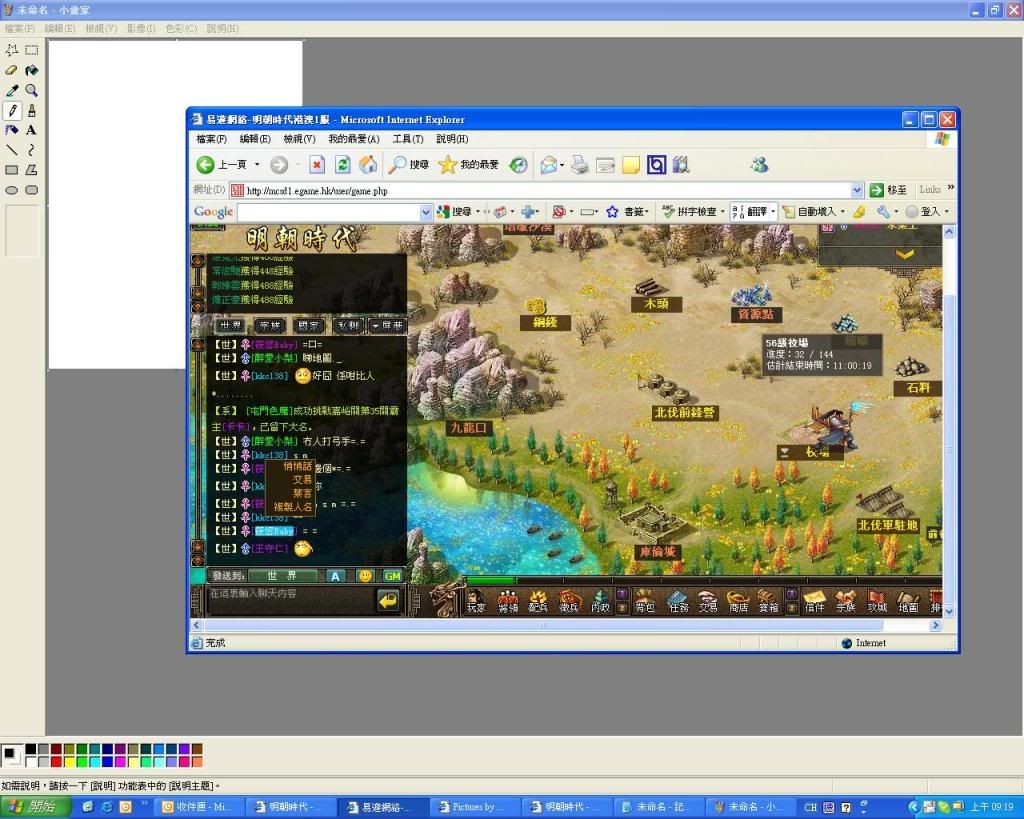Select the Curve tool in Paint
The height and width of the screenshot is (819, 1024).
(31, 150)
